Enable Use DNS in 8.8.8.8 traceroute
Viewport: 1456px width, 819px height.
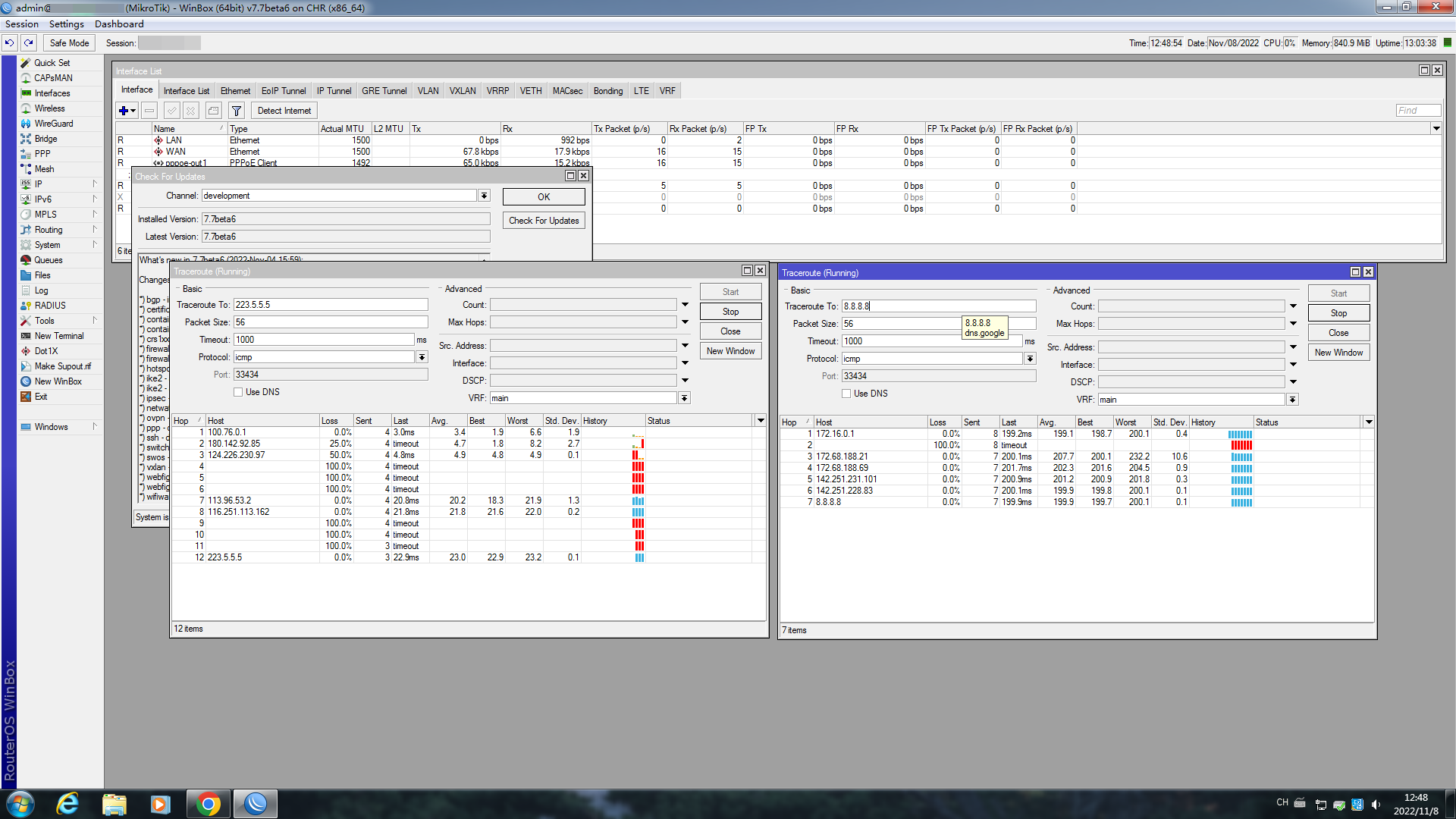tap(846, 394)
